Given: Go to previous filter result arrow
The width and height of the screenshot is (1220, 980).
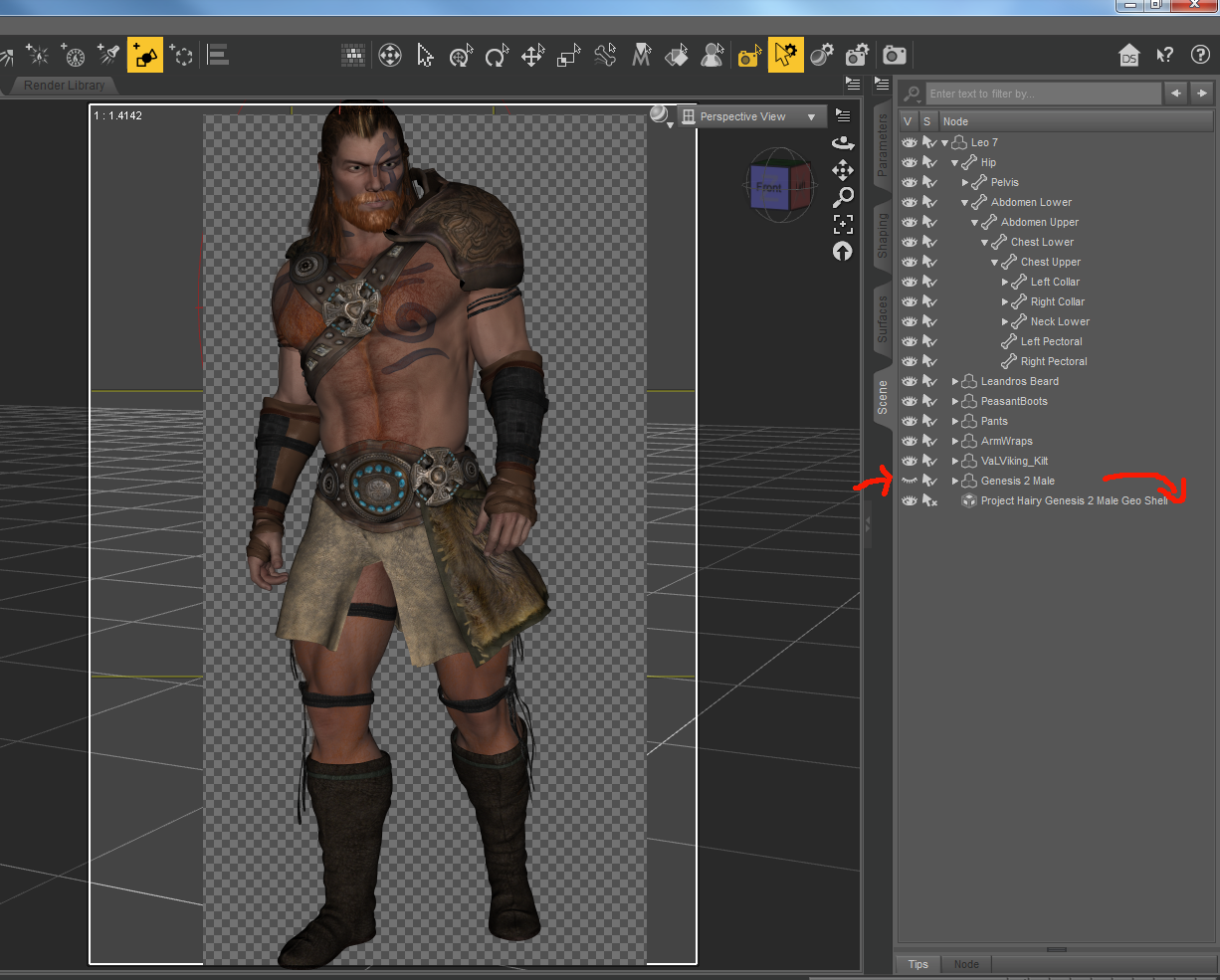Looking at the screenshot, I should click(x=1176, y=94).
